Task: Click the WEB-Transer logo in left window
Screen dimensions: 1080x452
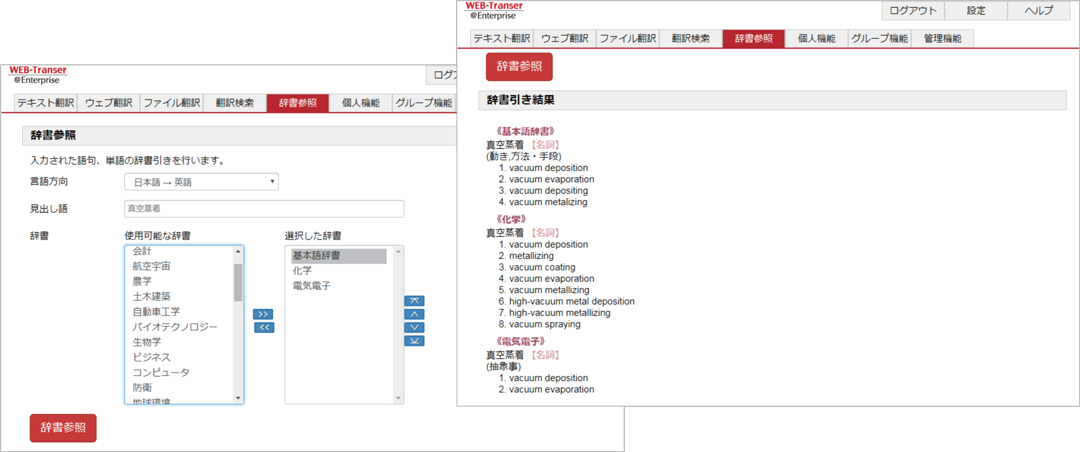Action: [38, 74]
